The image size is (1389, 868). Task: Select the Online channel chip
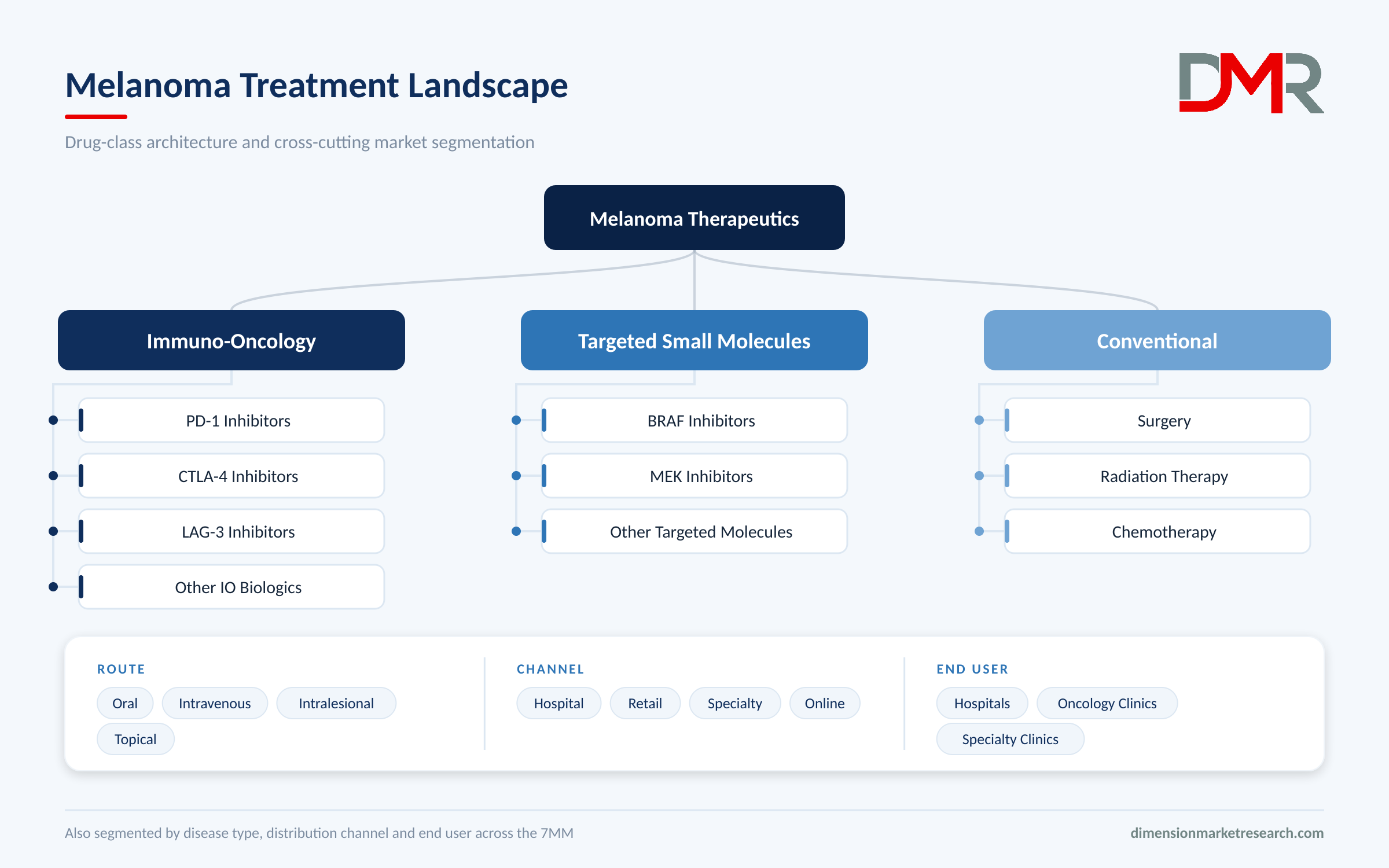pos(825,703)
